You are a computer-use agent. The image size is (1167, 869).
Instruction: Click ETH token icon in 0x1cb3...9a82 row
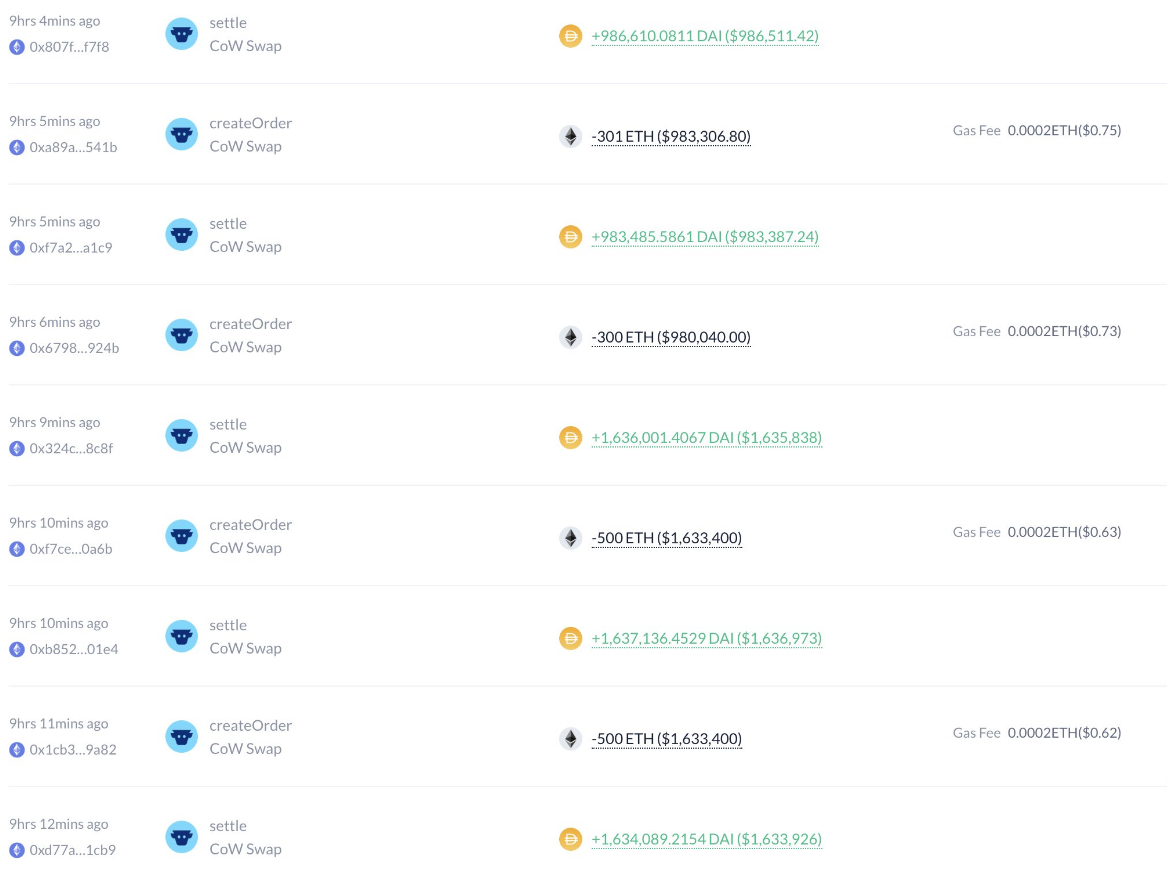[x=571, y=739]
